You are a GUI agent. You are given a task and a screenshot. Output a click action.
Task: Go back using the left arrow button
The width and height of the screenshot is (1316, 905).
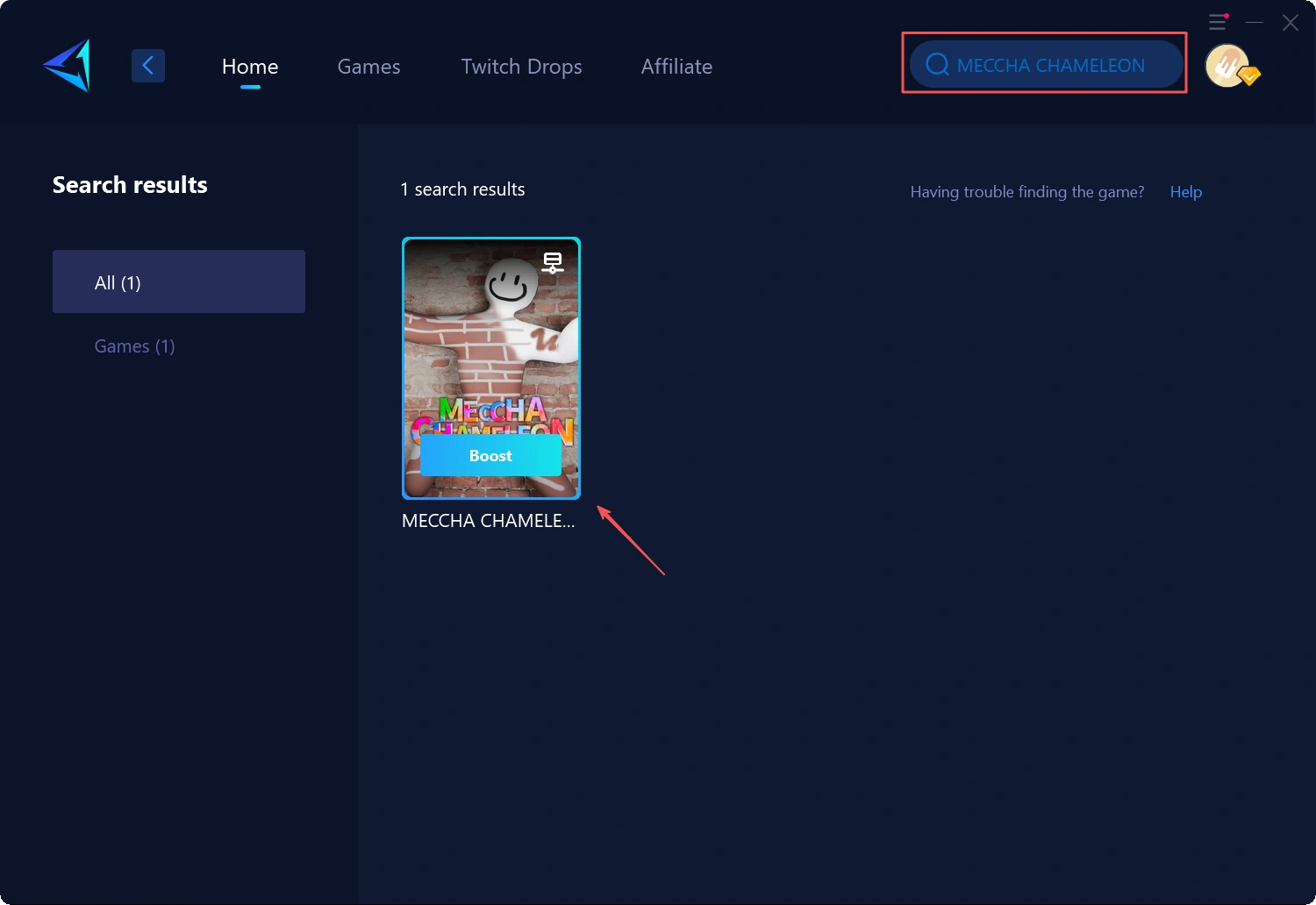coord(148,66)
